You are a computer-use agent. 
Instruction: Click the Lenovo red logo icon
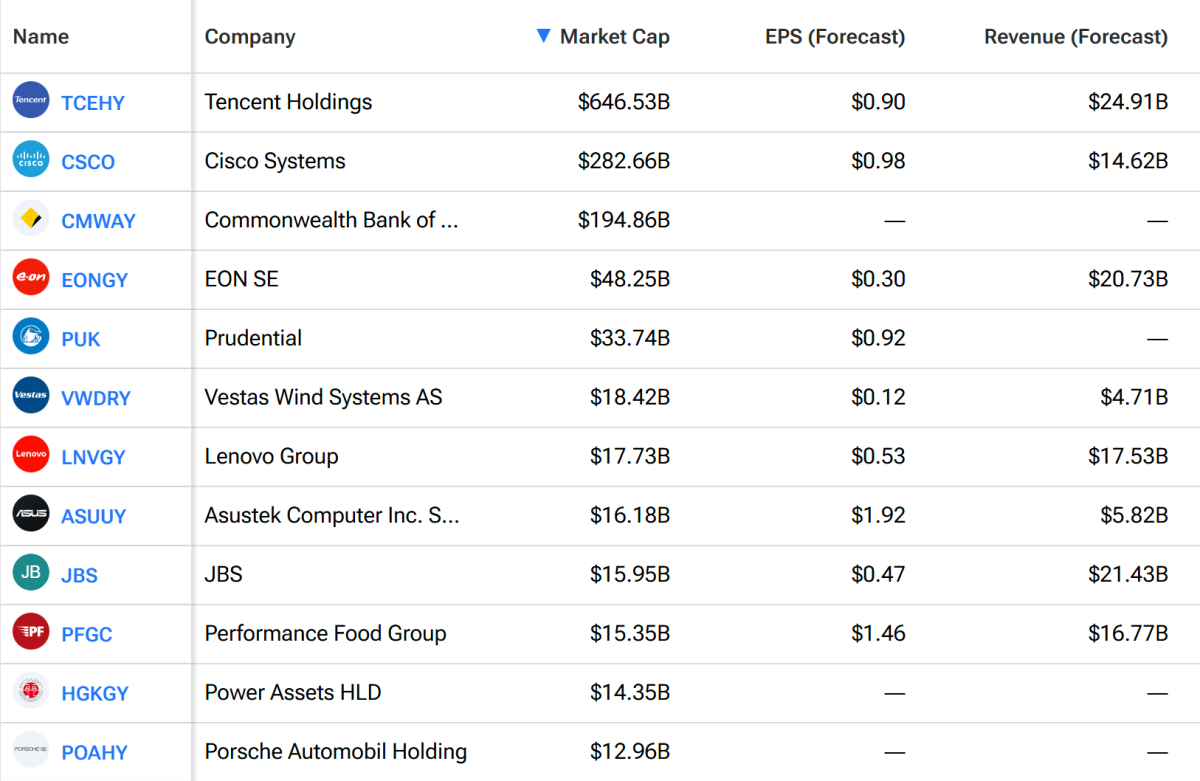pos(31,454)
